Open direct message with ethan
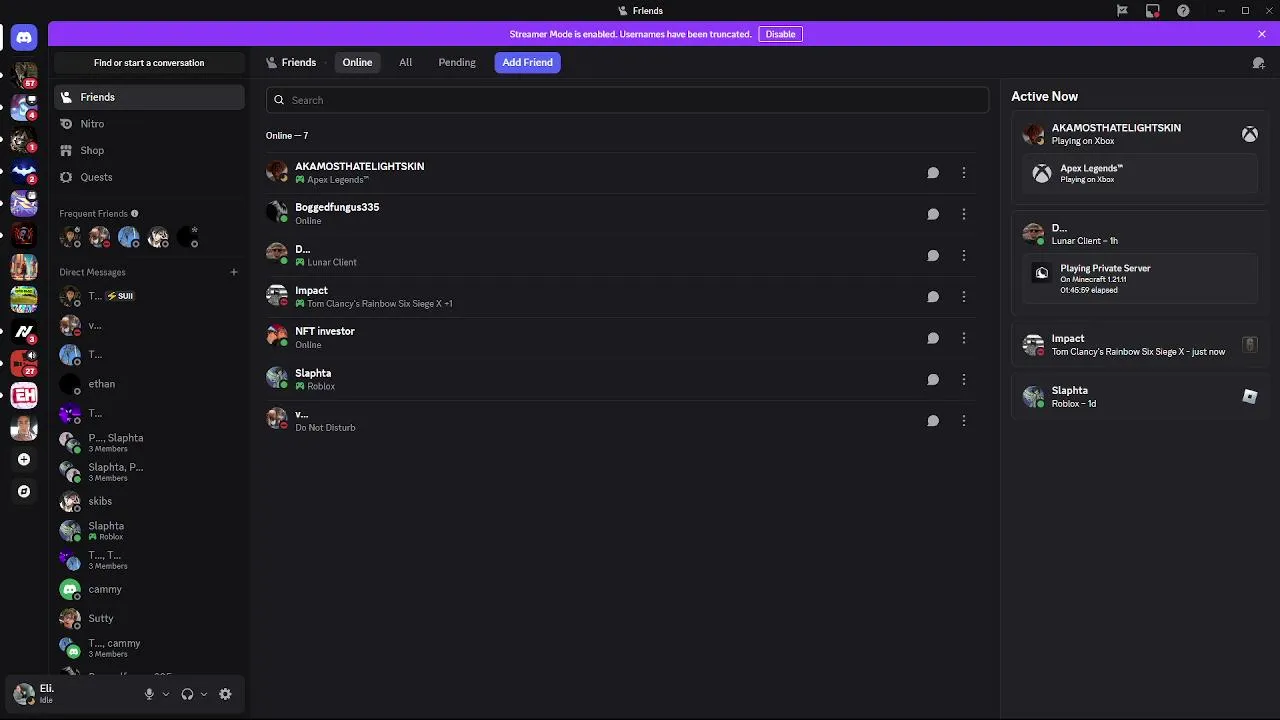This screenshot has width=1280, height=720. tap(149, 384)
